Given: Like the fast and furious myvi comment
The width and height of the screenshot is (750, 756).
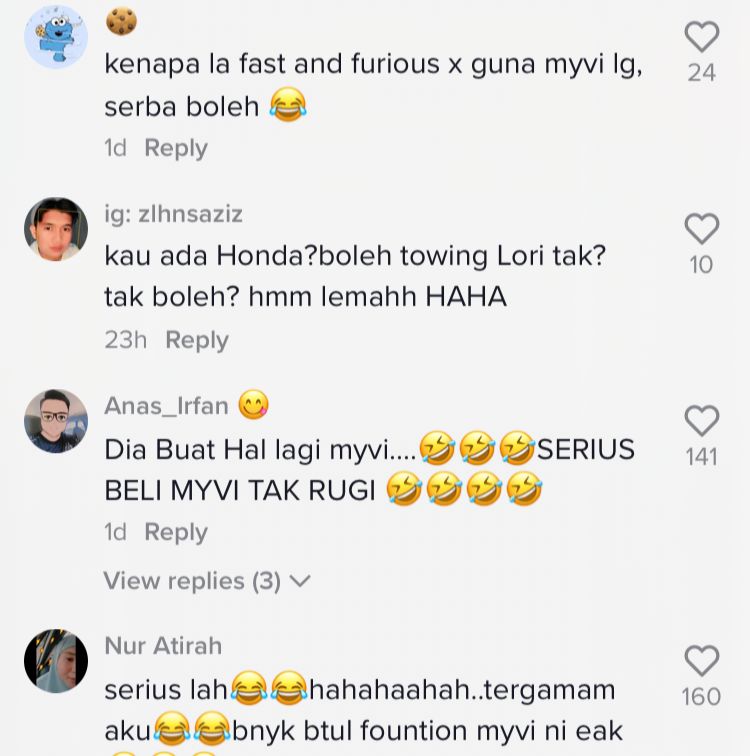Looking at the screenshot, I should [702, 37].
